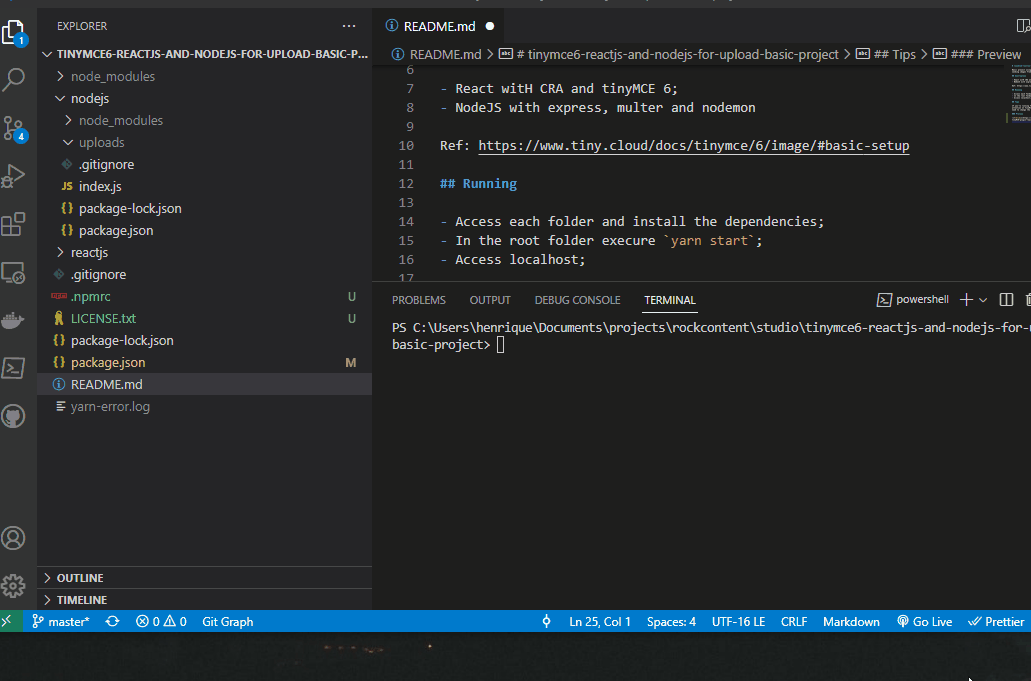Screen dimensions: 1031x681
Task: Open the tiny.cloud docs link
Action: pos(694,145)
